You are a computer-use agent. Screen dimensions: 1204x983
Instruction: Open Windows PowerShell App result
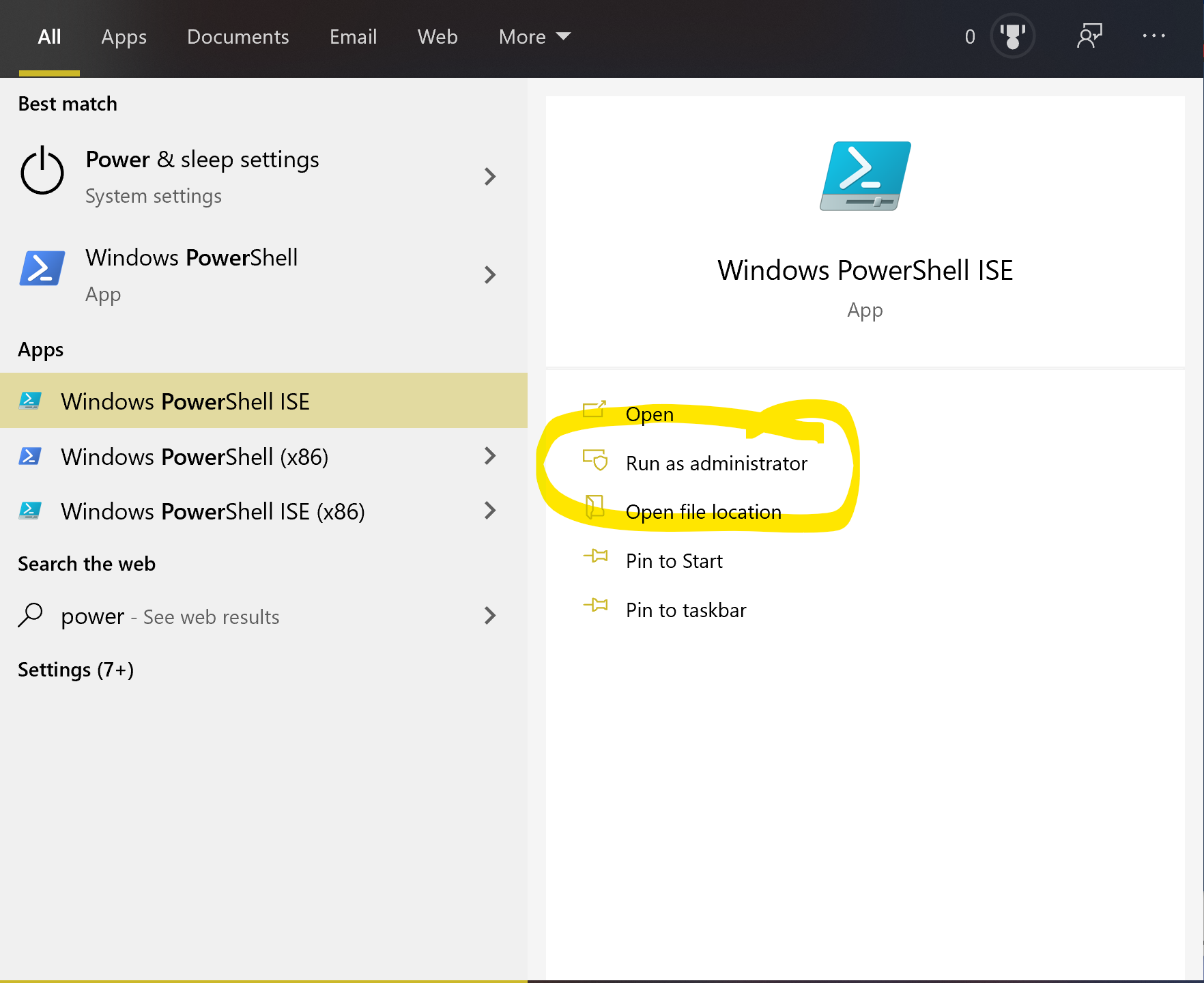pos(263,274)
